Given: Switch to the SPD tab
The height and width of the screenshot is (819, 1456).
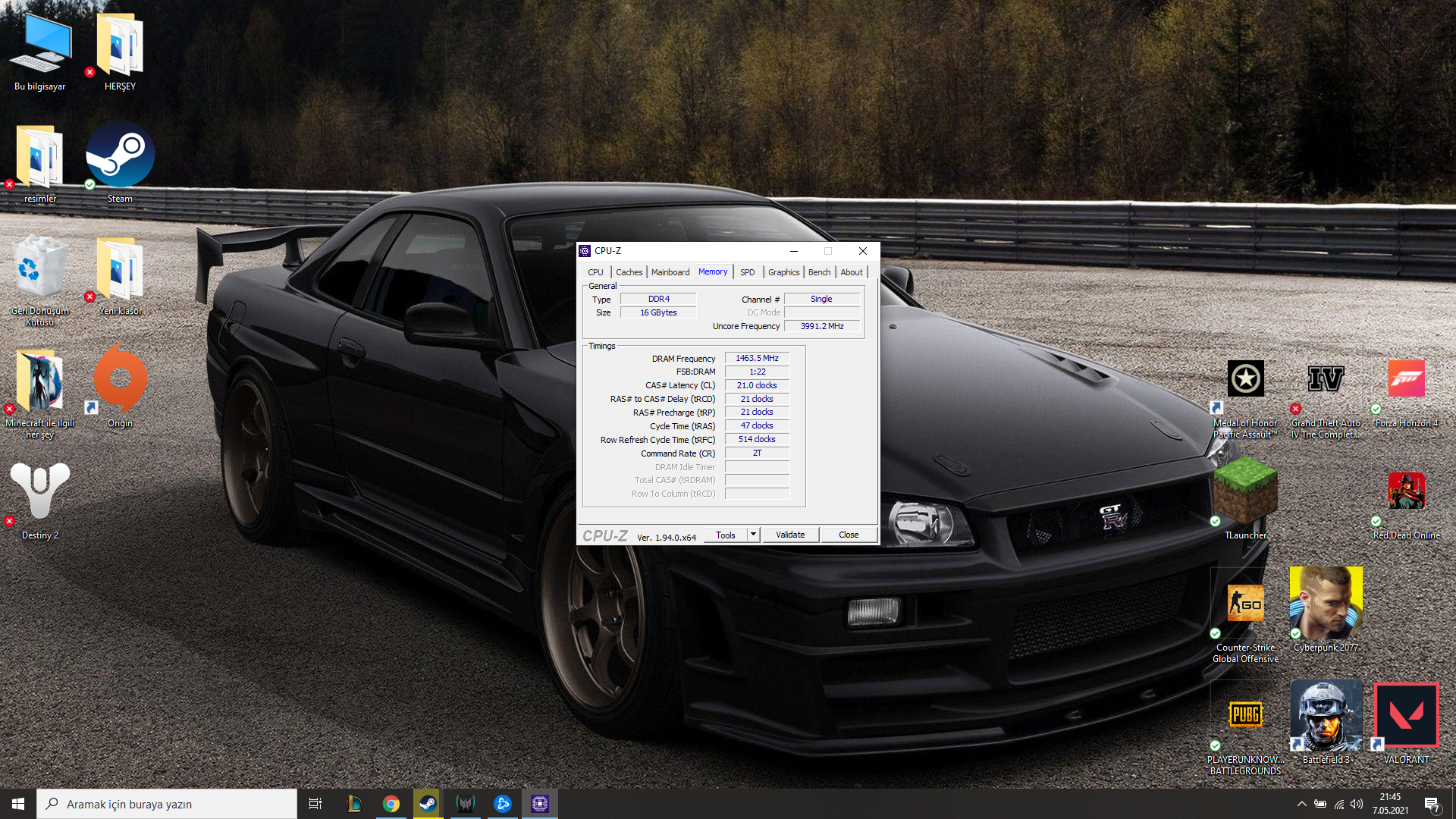Looking at the screenshot, I should click(x=747, y=272).
